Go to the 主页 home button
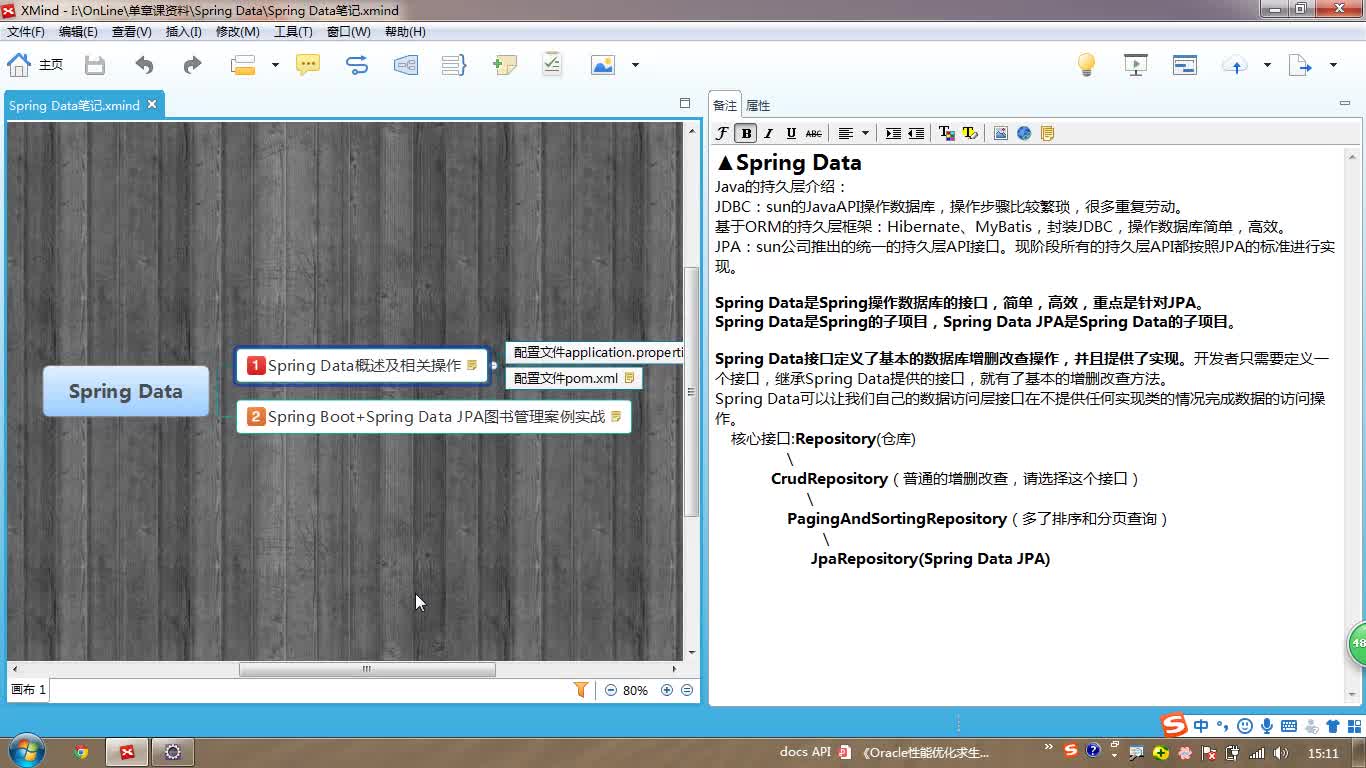 pos(35,65)
